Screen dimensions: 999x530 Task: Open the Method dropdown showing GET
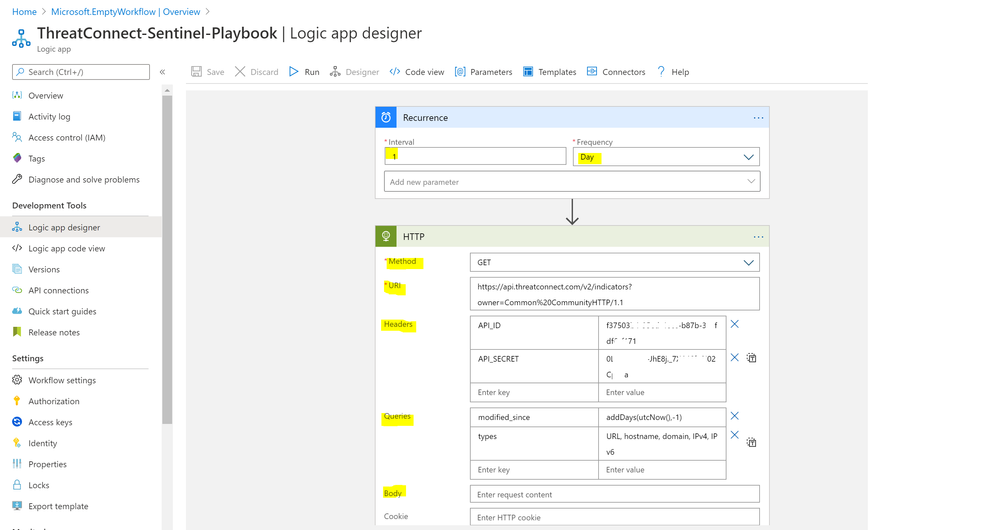pyautogui.click(x=615, y=262)
